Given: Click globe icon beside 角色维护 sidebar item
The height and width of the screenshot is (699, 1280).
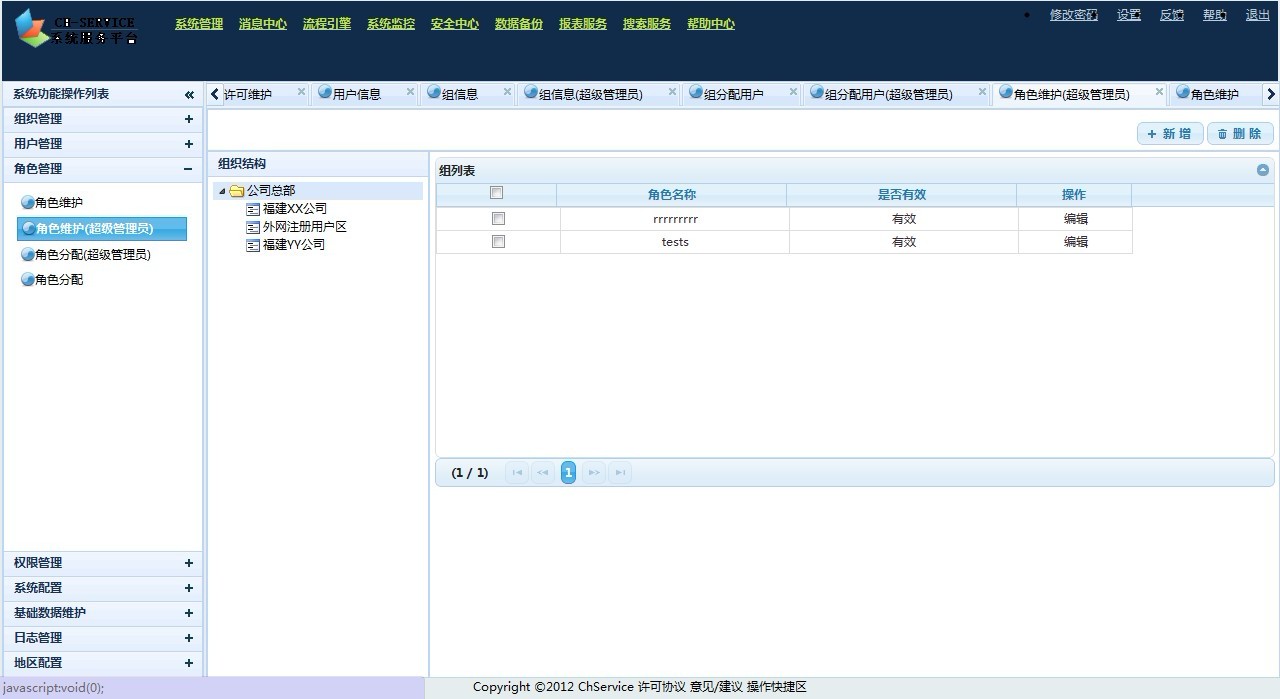Looking at the screenshot, I should pyautogui.click(x=27, y=203).
